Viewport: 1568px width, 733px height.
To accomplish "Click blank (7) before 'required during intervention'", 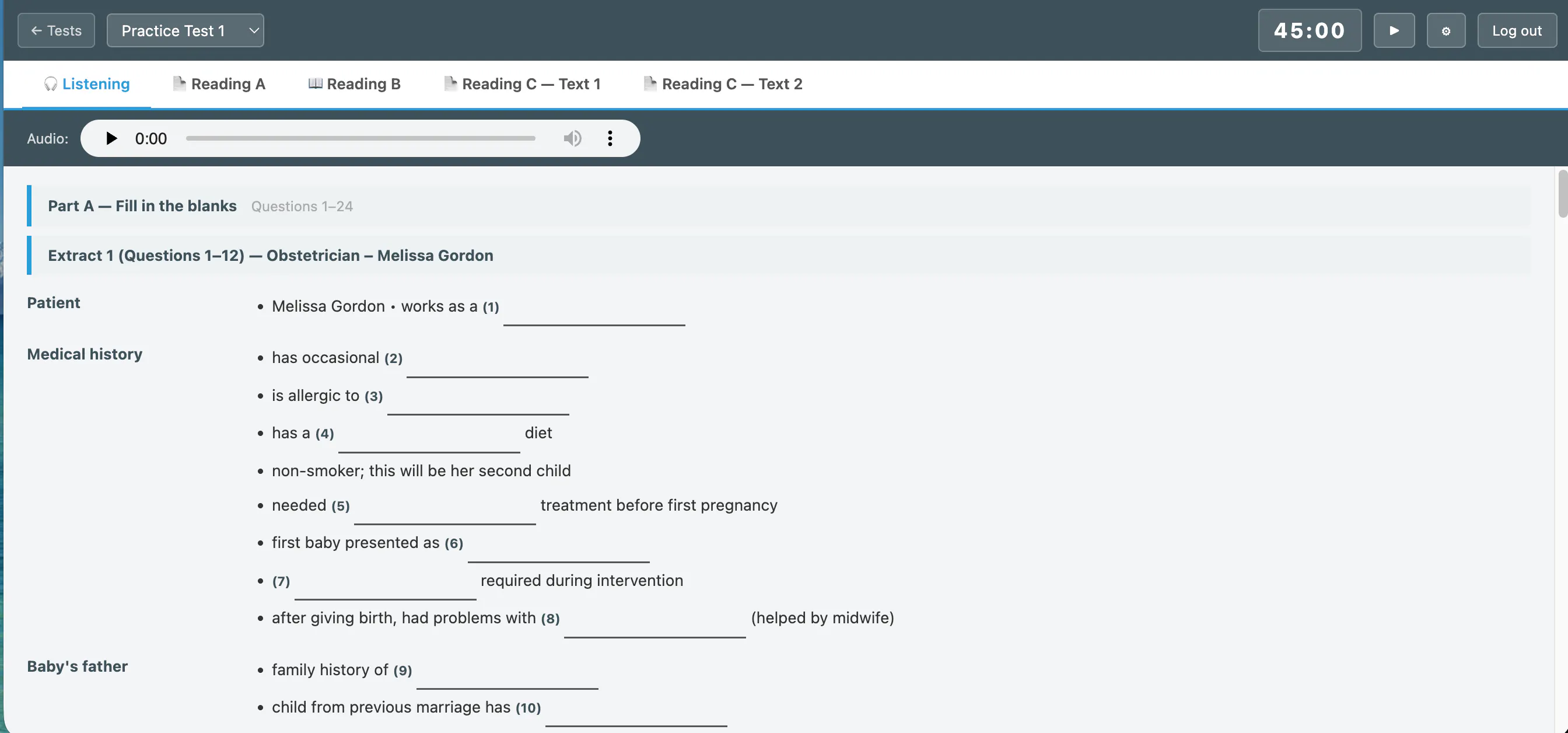I will click(x=386, y=583).
